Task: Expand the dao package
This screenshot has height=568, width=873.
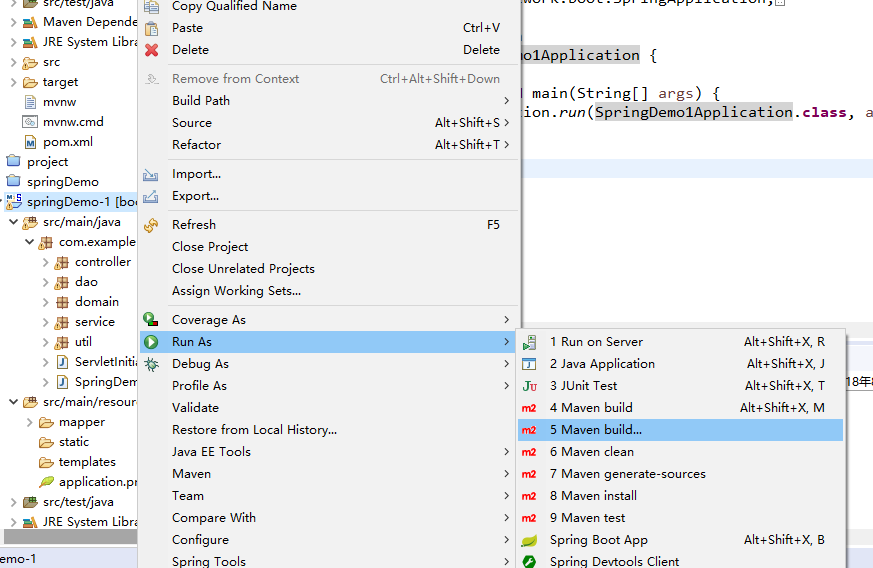Action: pyautogui.click(x=46, y=282)
